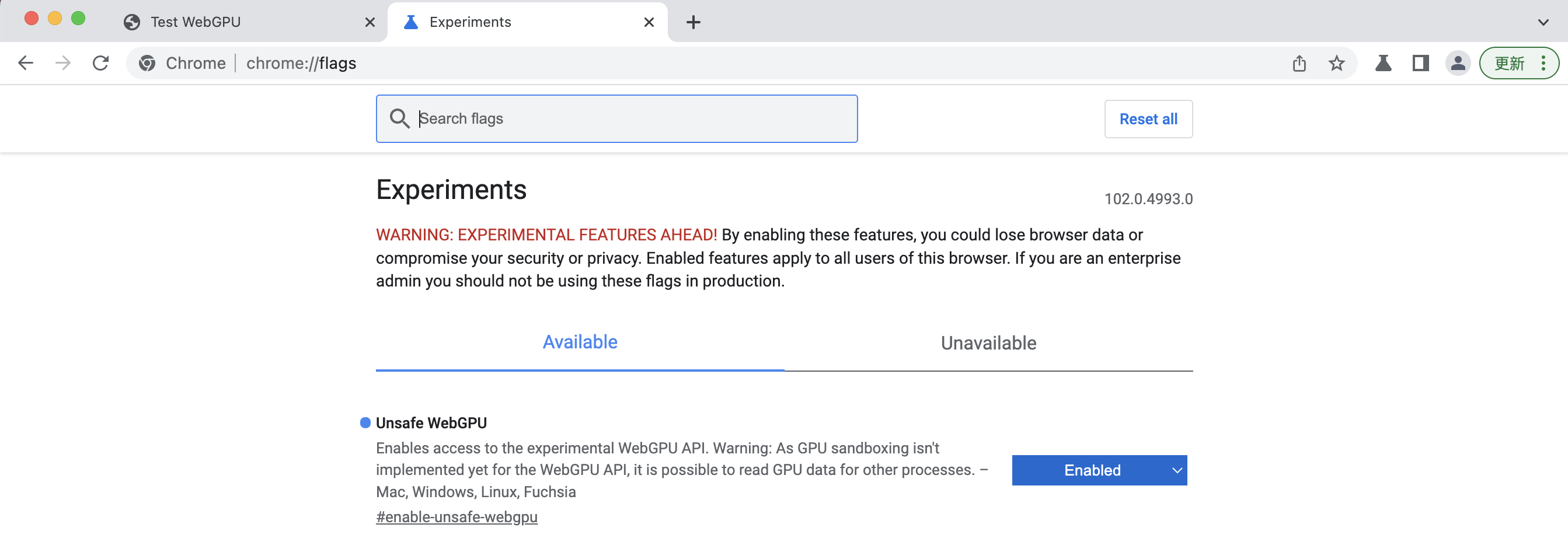Switch to the Unavailable tab
Image resolution: width=1568 pixels, height=545 pixels.
tap(988, 343)
